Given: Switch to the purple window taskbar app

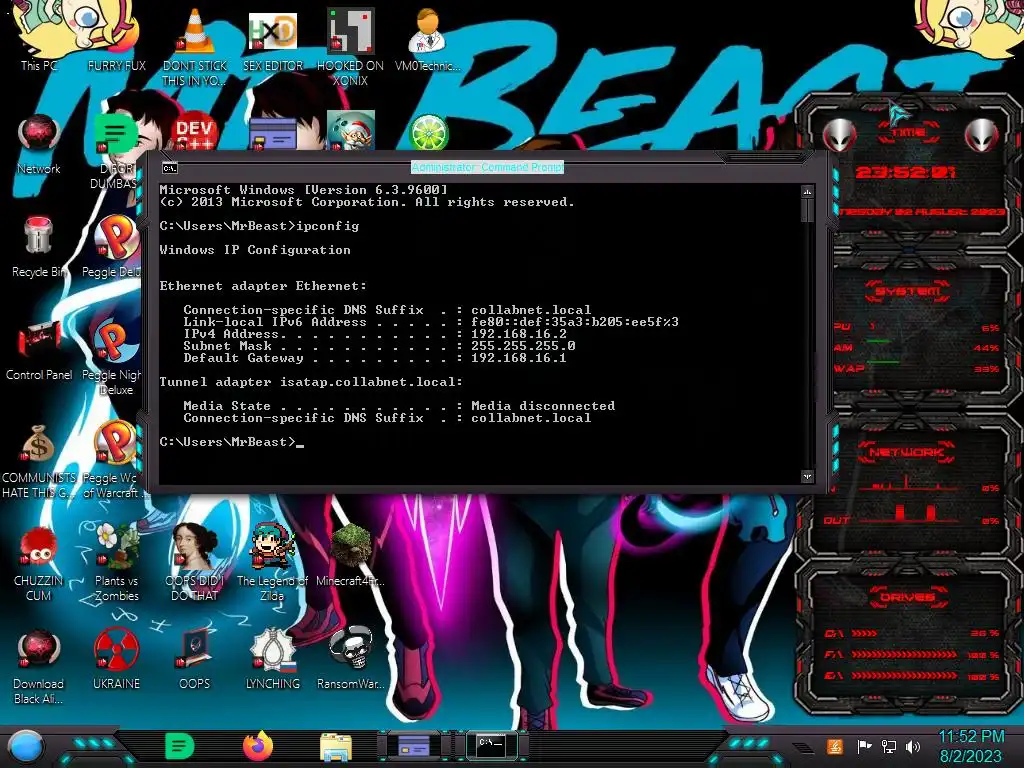Looking at the screenshot, I should click(414, 746).
